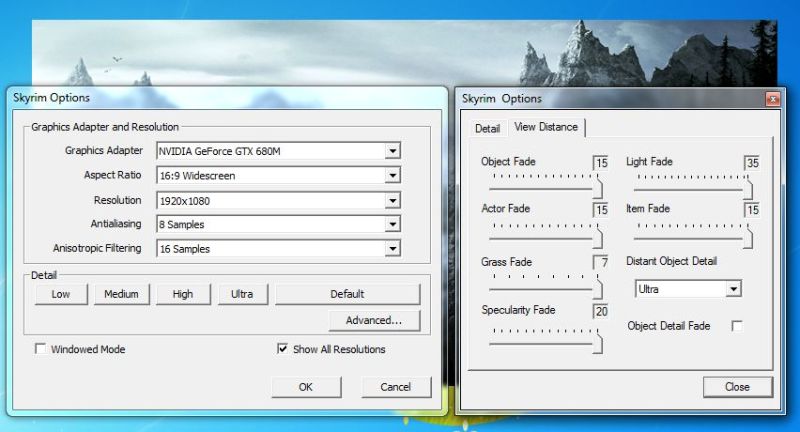The height and width of the screenshot is (432, 800).
Task: Close the View Distance options window
Action: point(737,387)
